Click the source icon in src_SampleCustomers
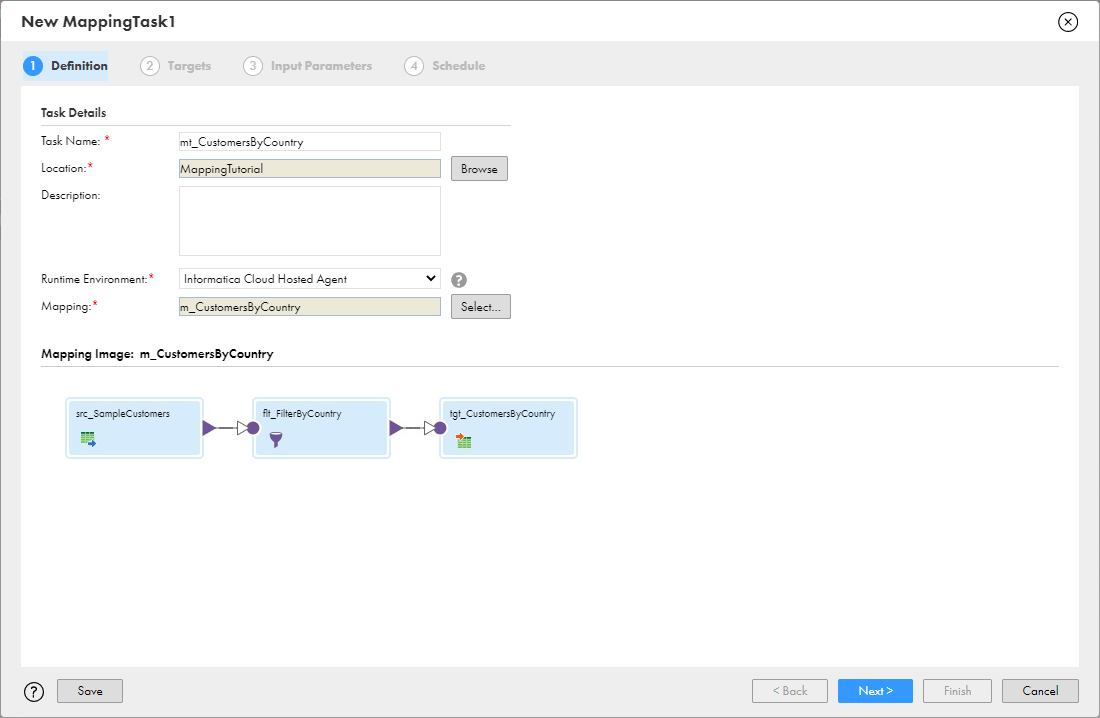Image resolution: width=1100 pixels, height=718 pixels. pyautogui.click(x=88, y=439)
